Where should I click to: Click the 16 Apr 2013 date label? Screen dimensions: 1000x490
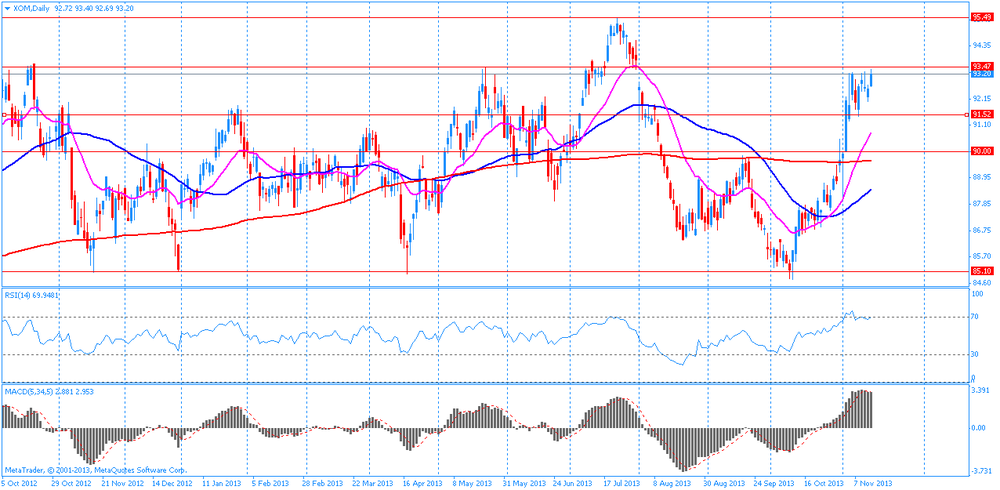coord(421,484)
